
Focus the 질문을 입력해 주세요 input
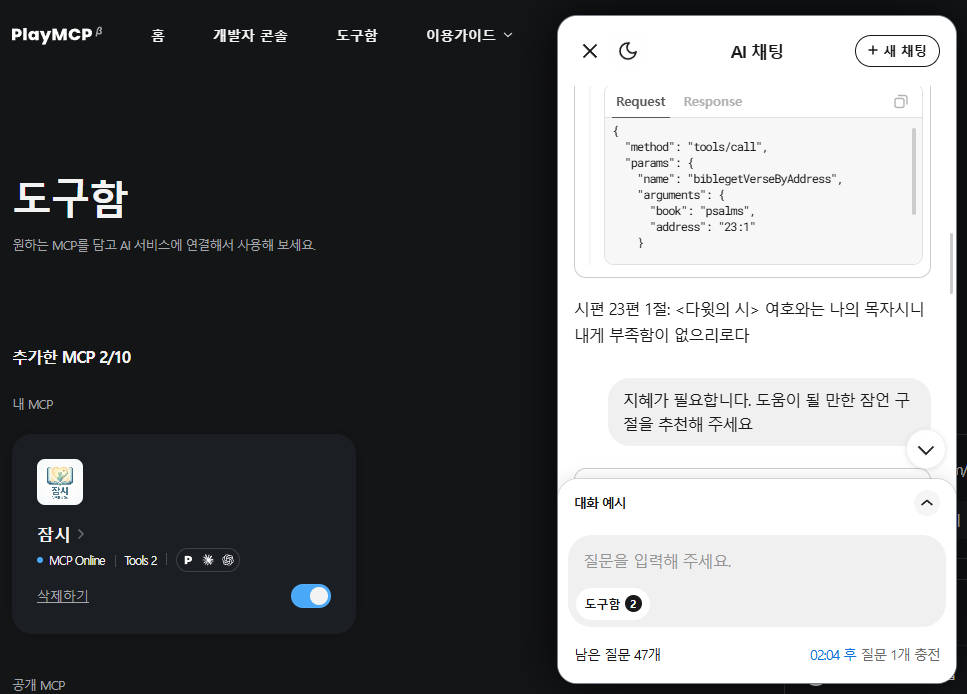point(757,561)
